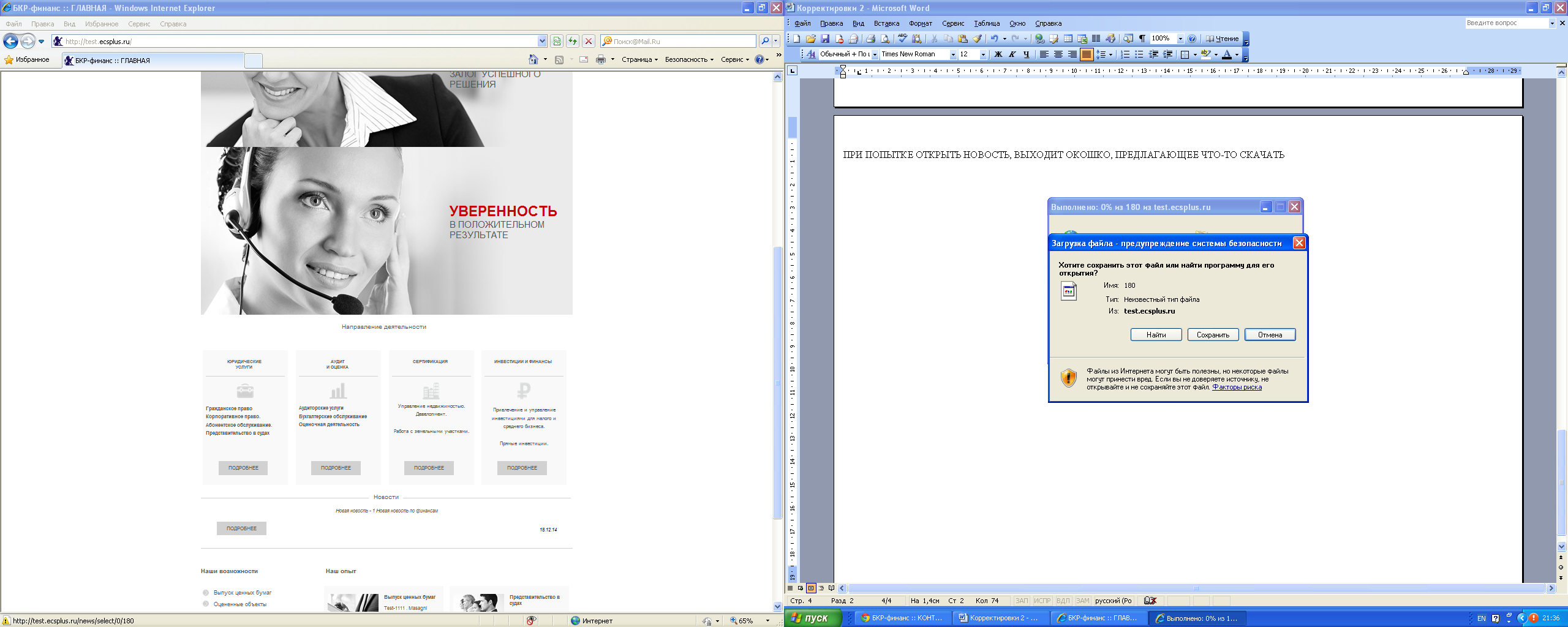
Task: Open news link 'Новая новость - 1'
Action: pyautogui.click(x=386, y=511)
